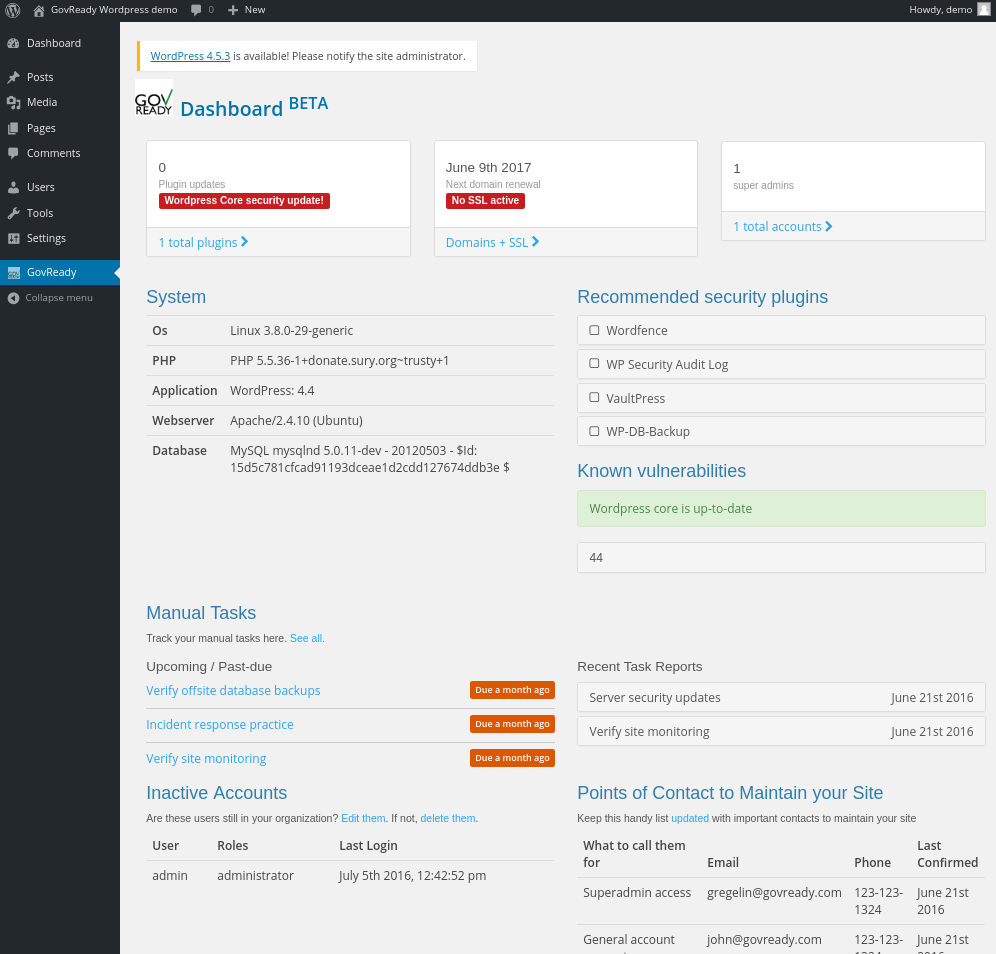Click chevron next to Domains + SSL

click(535, 242)
